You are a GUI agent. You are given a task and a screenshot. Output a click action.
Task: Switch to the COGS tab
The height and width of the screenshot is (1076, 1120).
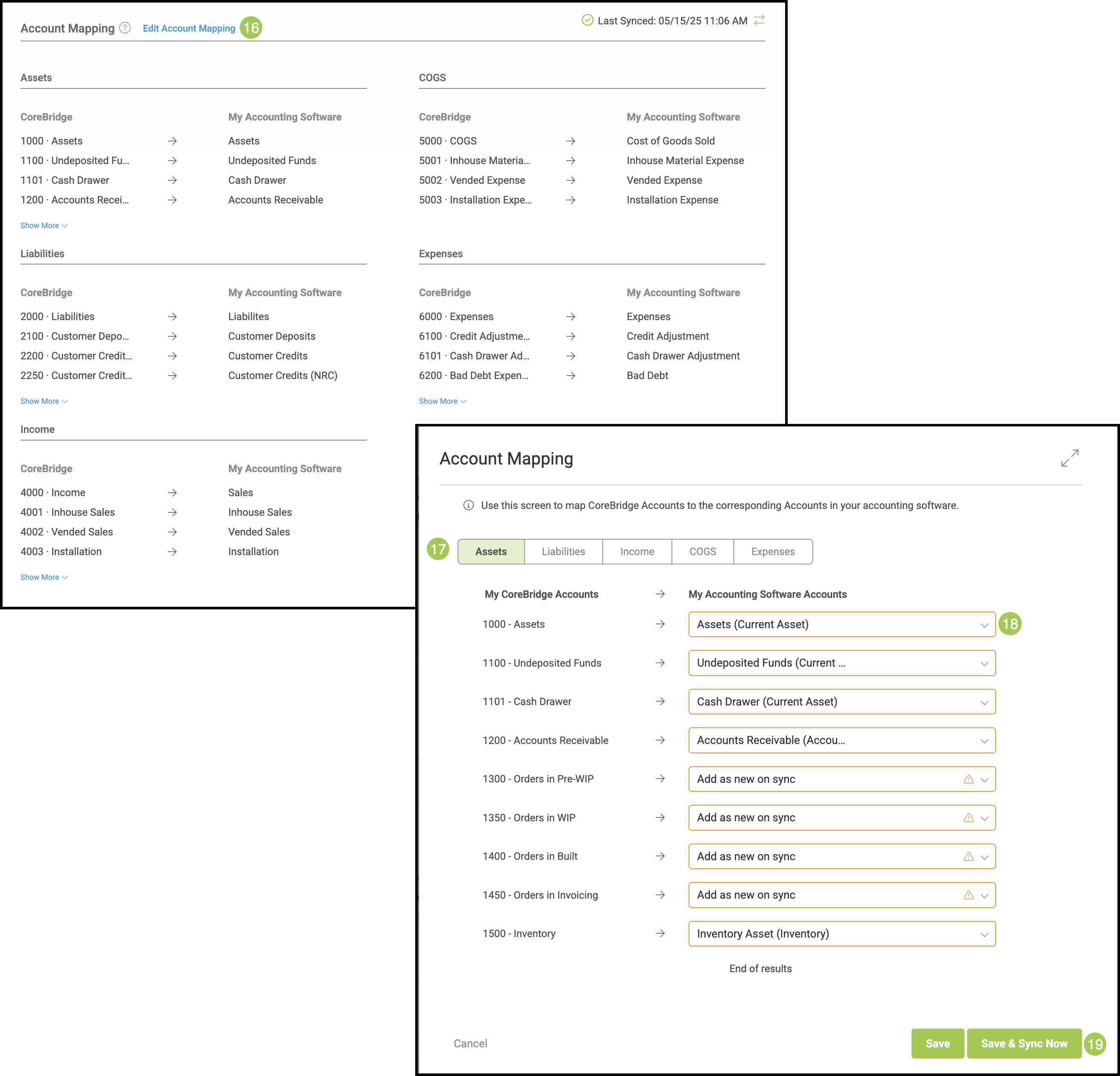pyautogui.click(x=702, y=552)
